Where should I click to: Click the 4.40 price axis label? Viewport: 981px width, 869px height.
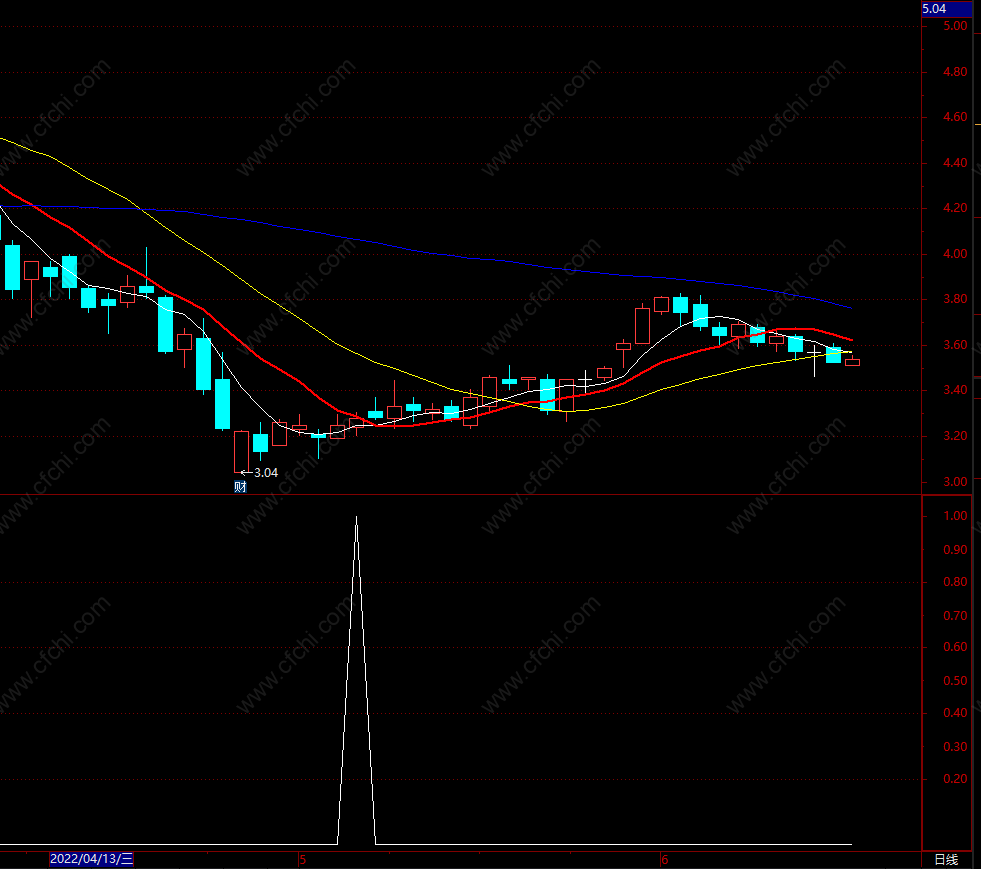tap(955, 163)
